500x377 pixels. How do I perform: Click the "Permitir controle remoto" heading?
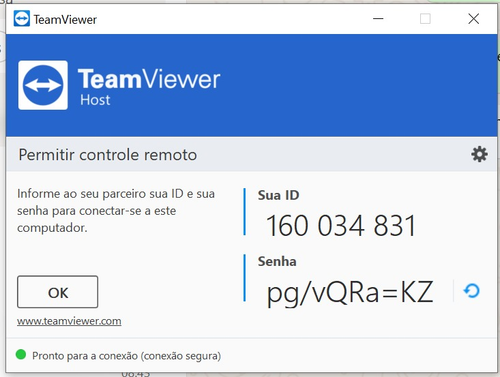coord(108,155)
